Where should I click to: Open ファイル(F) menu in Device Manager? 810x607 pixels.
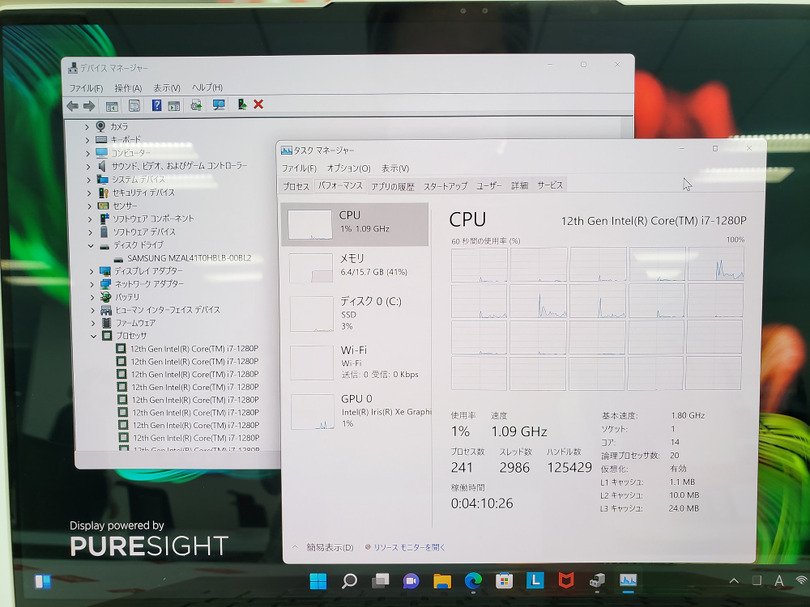pos(86,88)
